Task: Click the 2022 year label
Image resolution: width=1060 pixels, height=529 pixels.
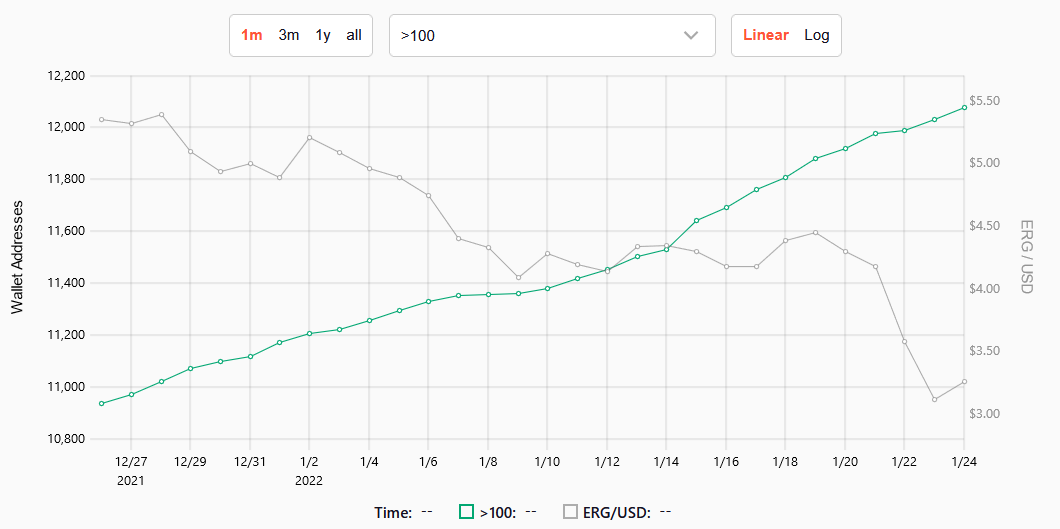Action: tap(309, 481)
